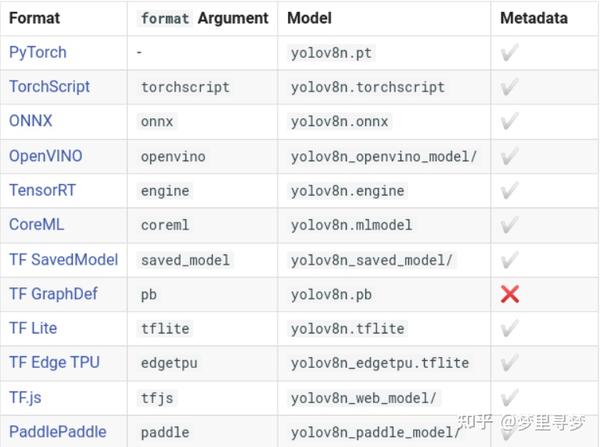Screen dimensions: 600x447
Task: Click the red X metadata icon for TF GraphDef
Action: (510, 294)
